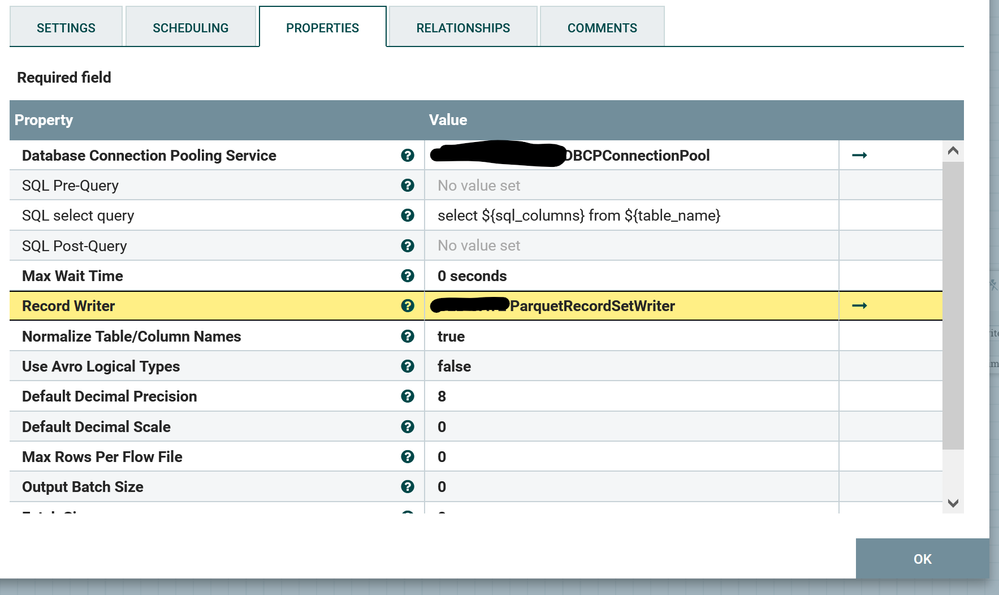Go to DBCPConnectionPool service via arrow
999x595 pixels.
click(859, 155)
